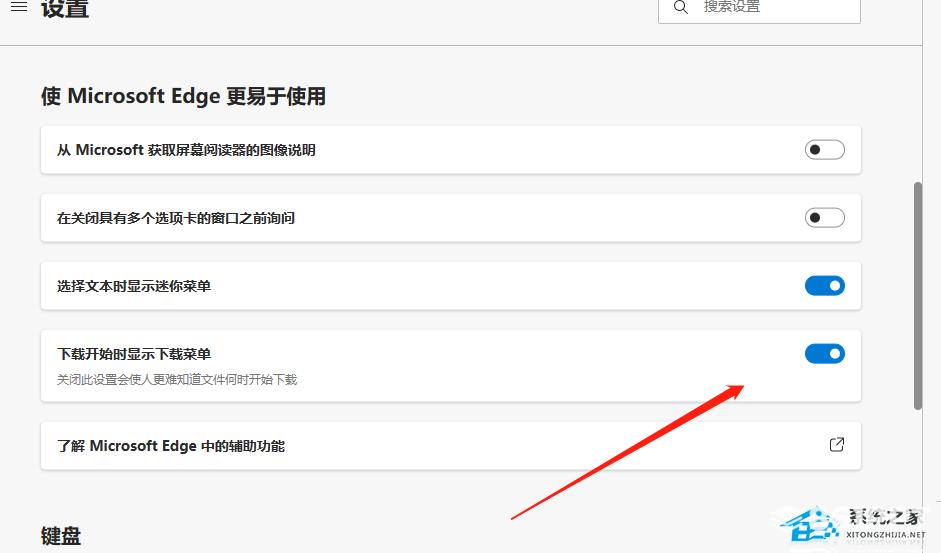Click the 使 Microsoft Edge 更易于使用 heading

coord(183,96)
